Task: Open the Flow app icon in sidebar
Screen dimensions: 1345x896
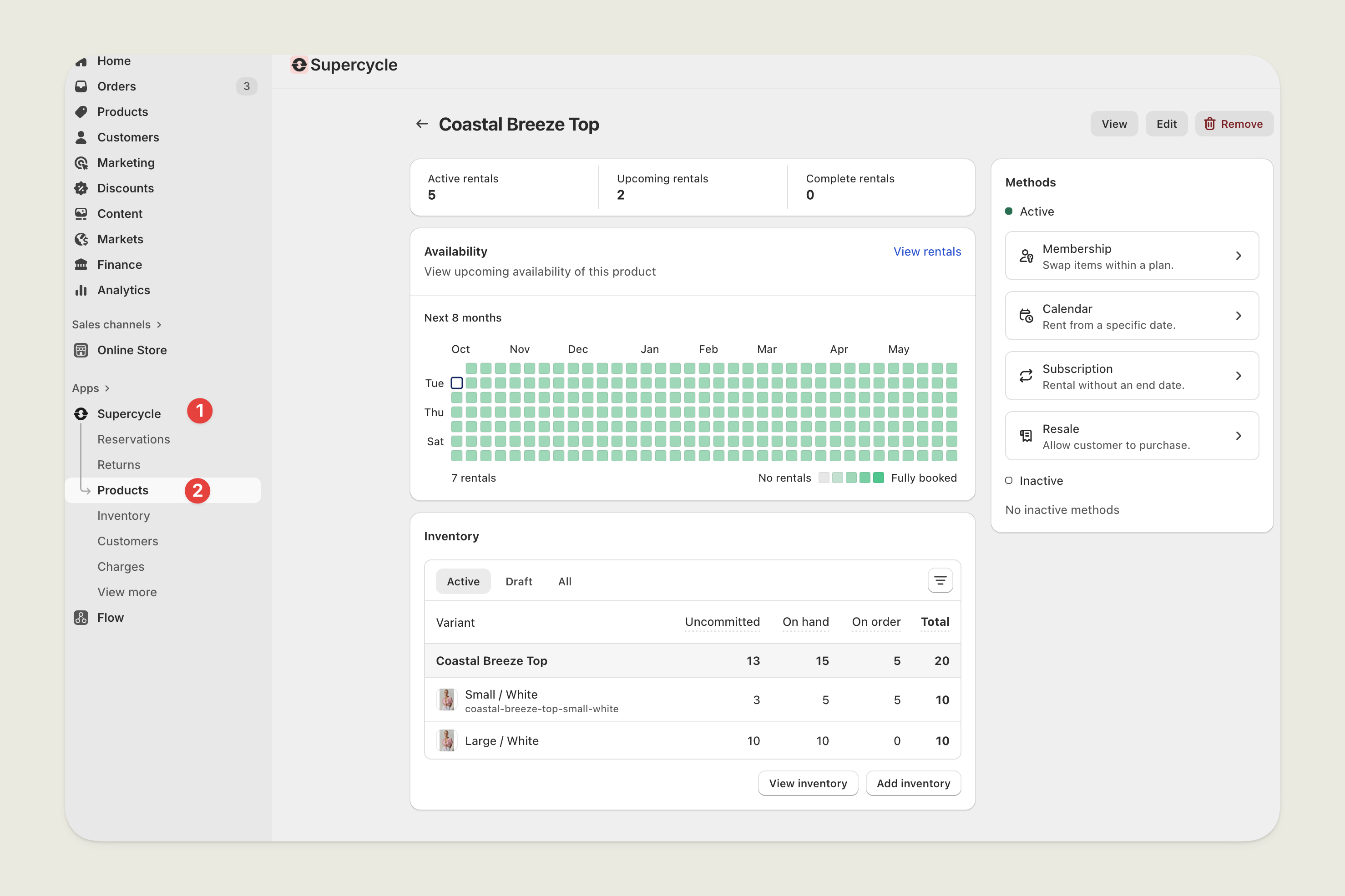Action: tap(81, 618)
